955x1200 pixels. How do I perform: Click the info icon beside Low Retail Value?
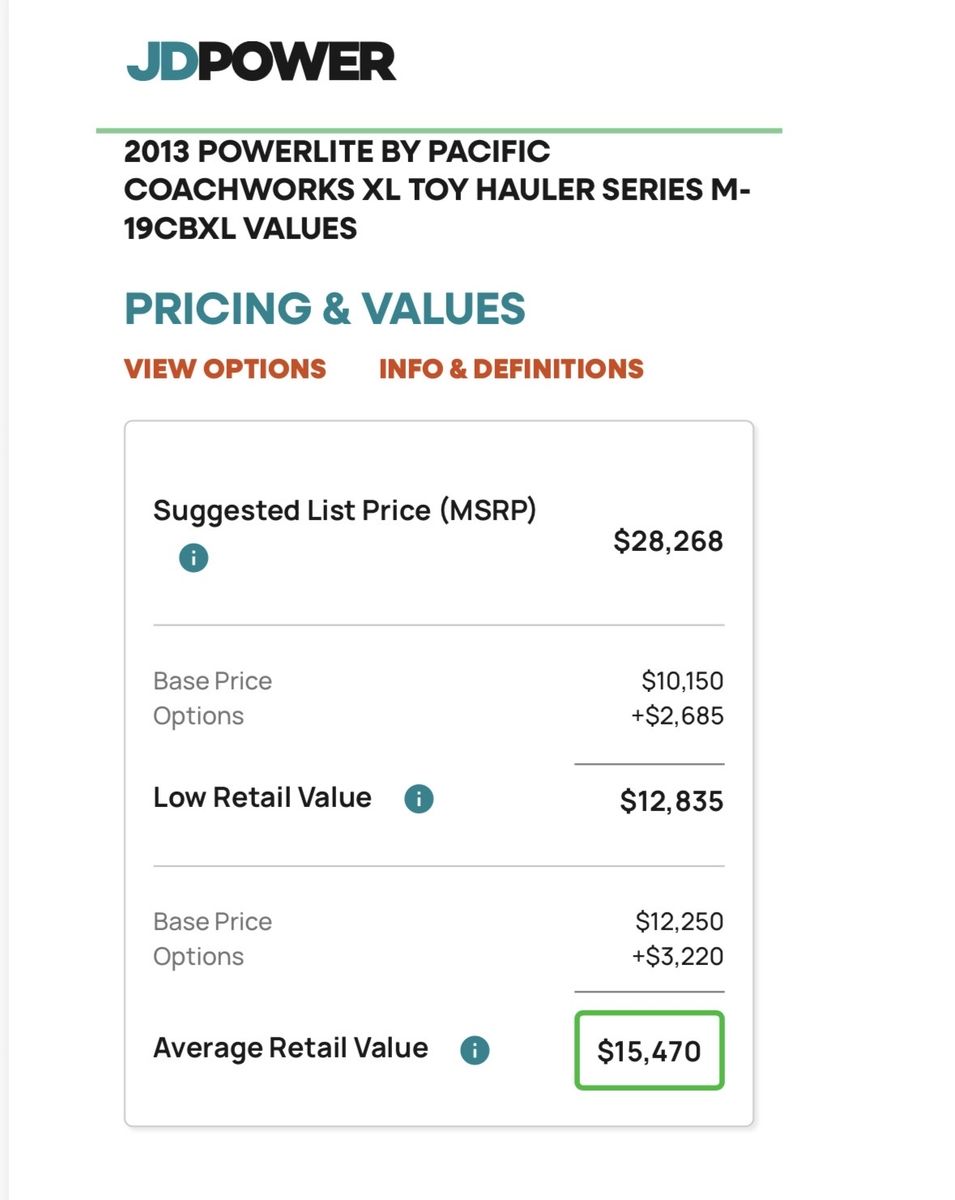point(418,799)
